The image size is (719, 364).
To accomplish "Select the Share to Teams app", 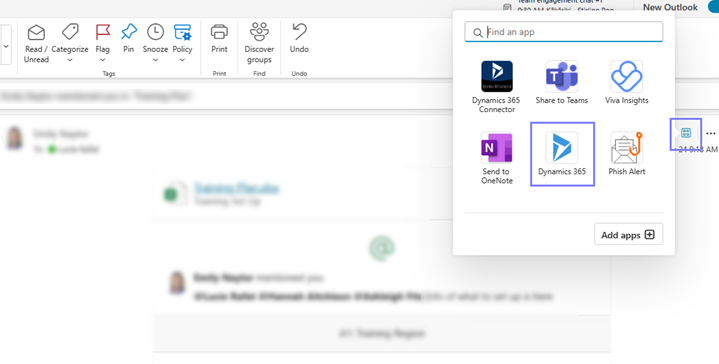I will 562,83.
